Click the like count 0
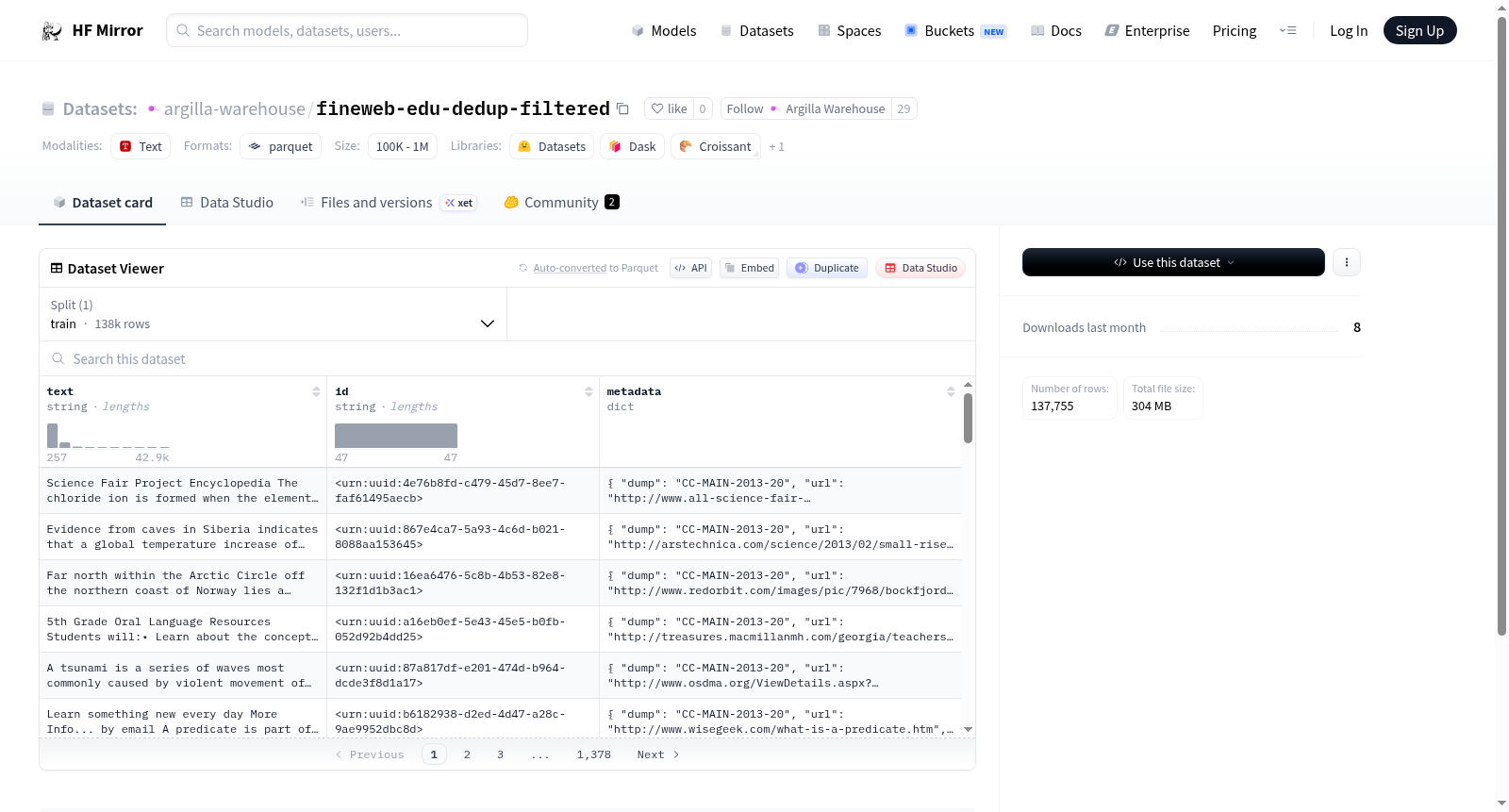Image resolution: width=1509 pixels, height=812 pixels. pos(703,108)
